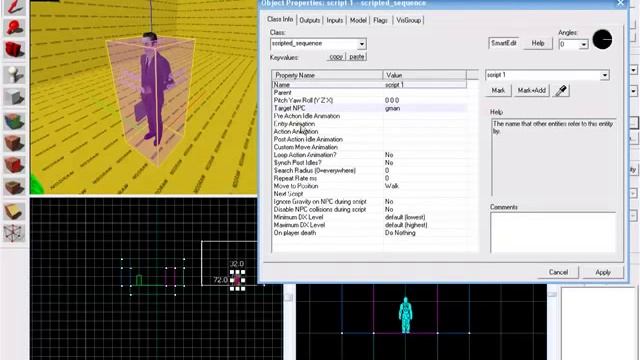Select the Parent property row
Screen dimensions: 640x360
[369, 93]
